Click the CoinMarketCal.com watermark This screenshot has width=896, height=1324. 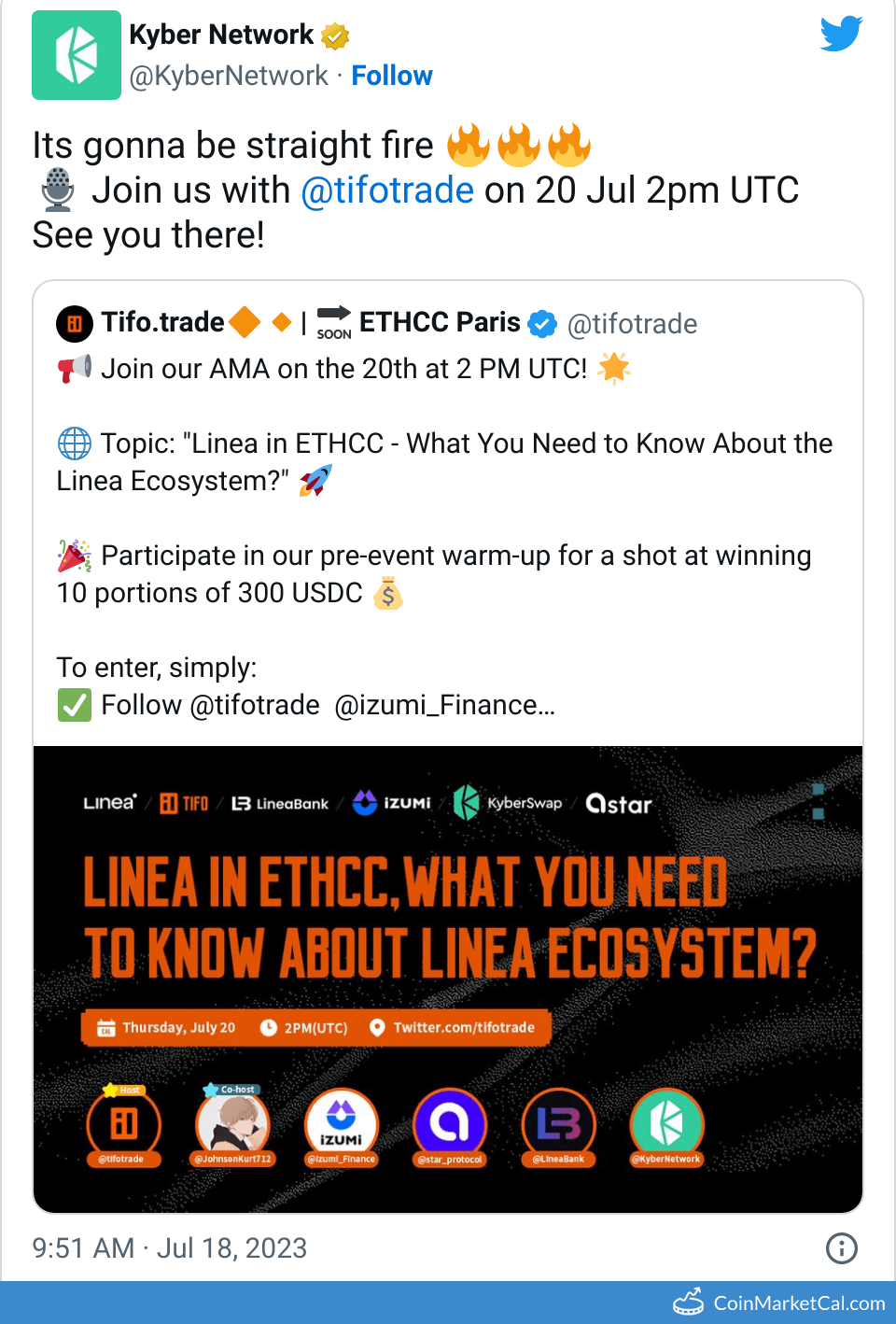coord(779,1303)
